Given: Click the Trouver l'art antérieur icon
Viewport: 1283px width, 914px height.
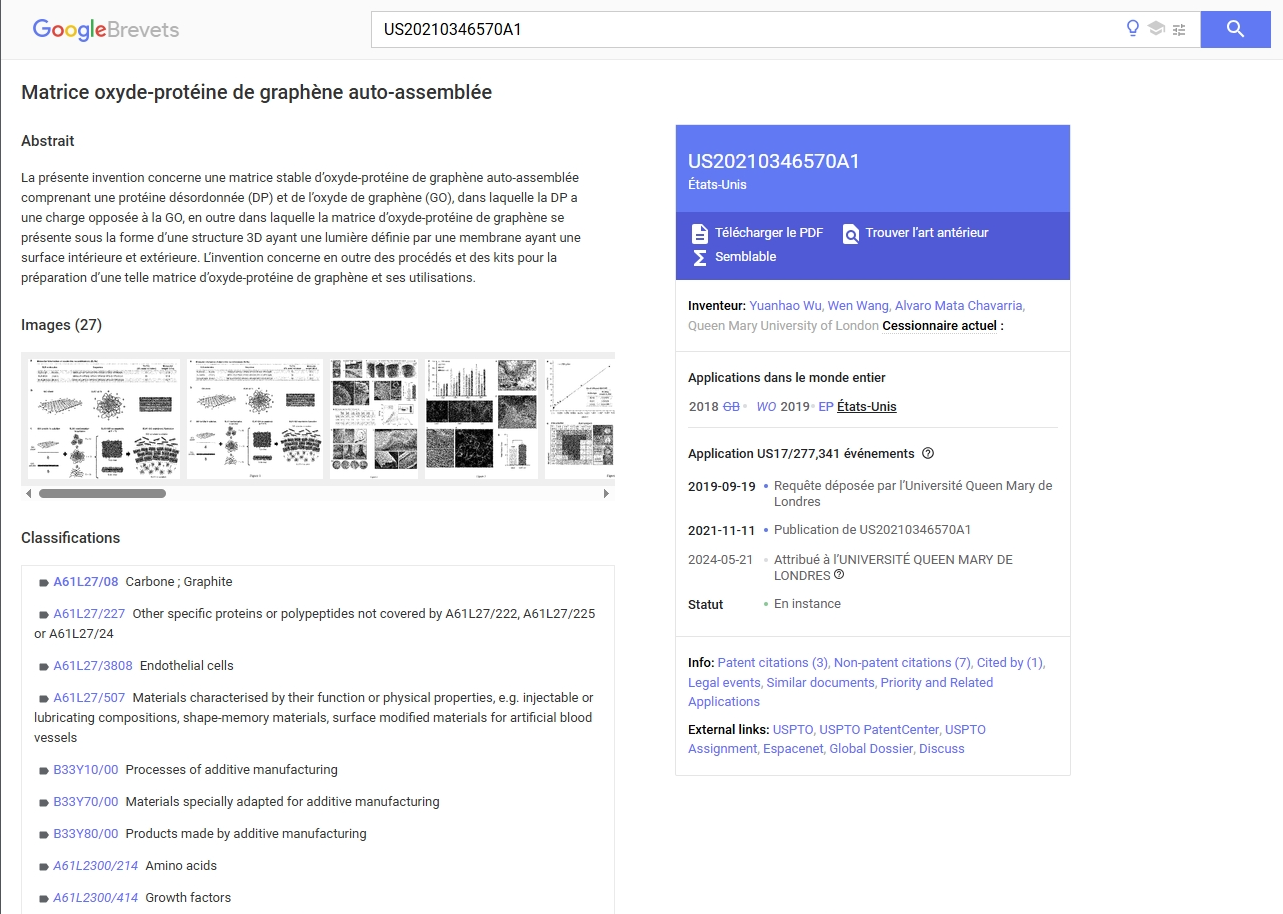Looking at the screenshot, I should 851,234.
